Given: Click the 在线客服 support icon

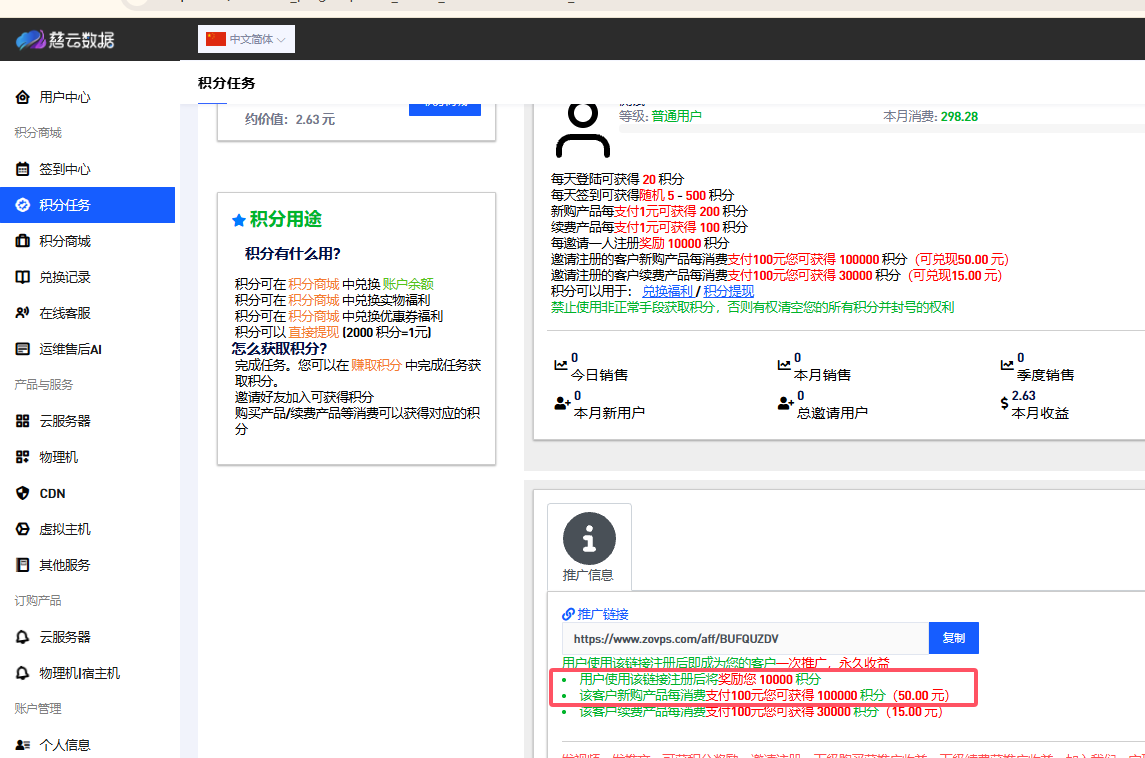Looking at the screenshot, I should tap(22, 313).
